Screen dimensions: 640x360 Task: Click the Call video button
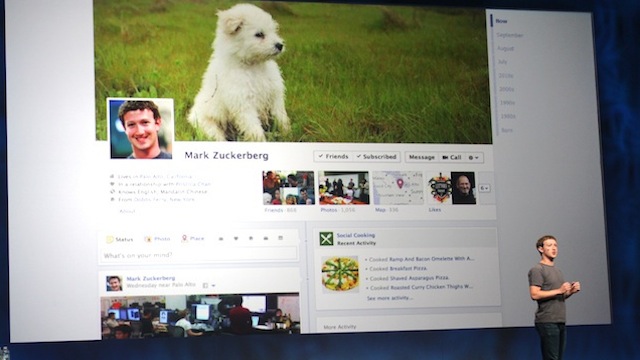point(452,158)
